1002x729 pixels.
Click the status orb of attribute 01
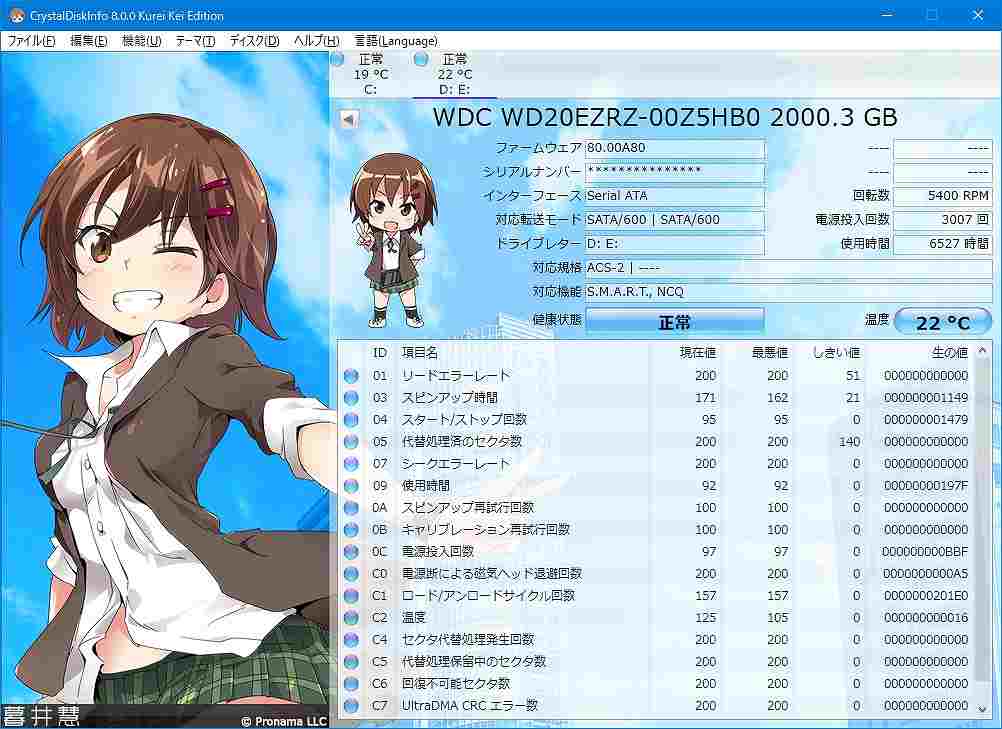point(351,376)
